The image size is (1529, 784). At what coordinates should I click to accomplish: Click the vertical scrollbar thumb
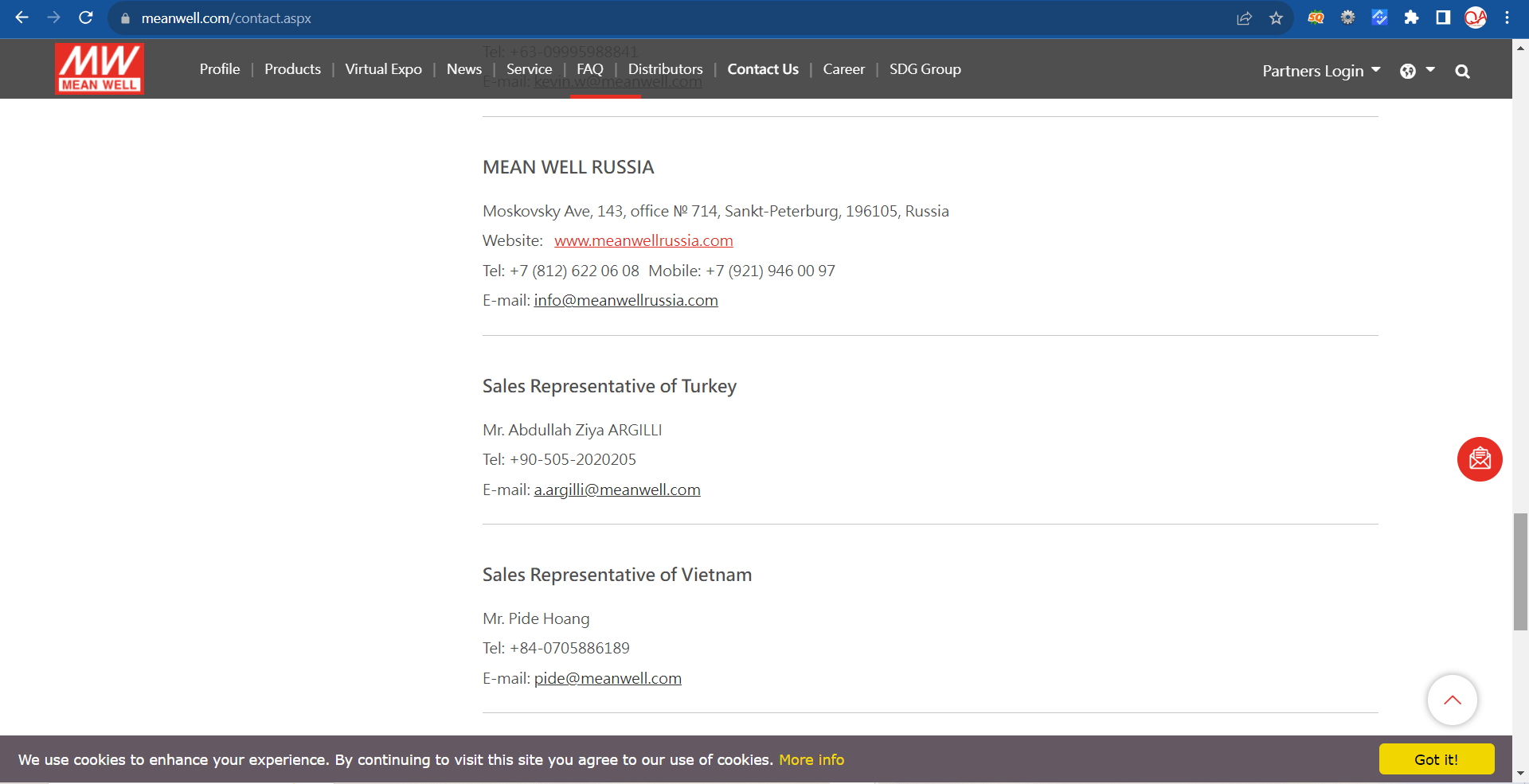tap(1520, 571)
